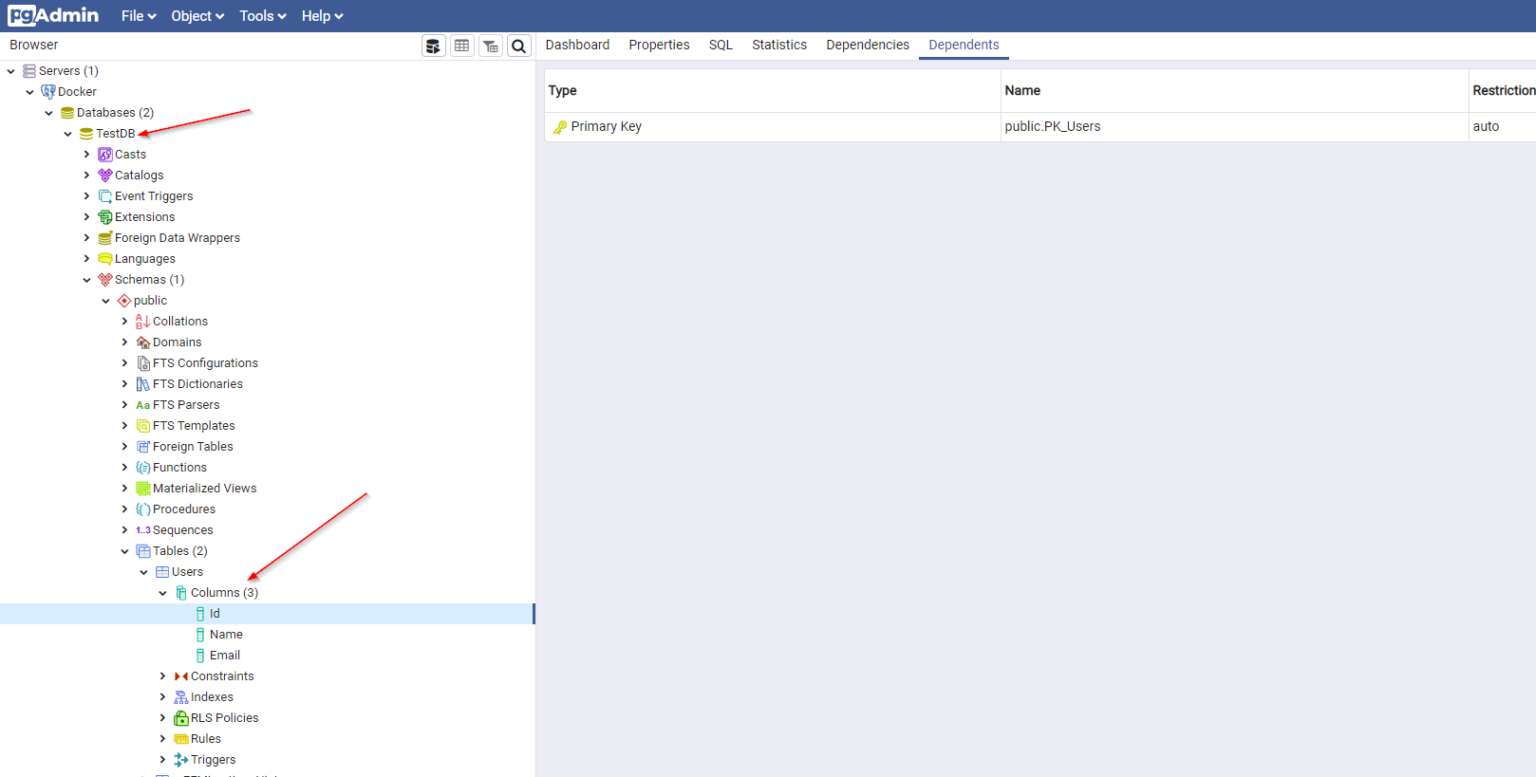Expand the Sequences tree node

pos(125,530)
